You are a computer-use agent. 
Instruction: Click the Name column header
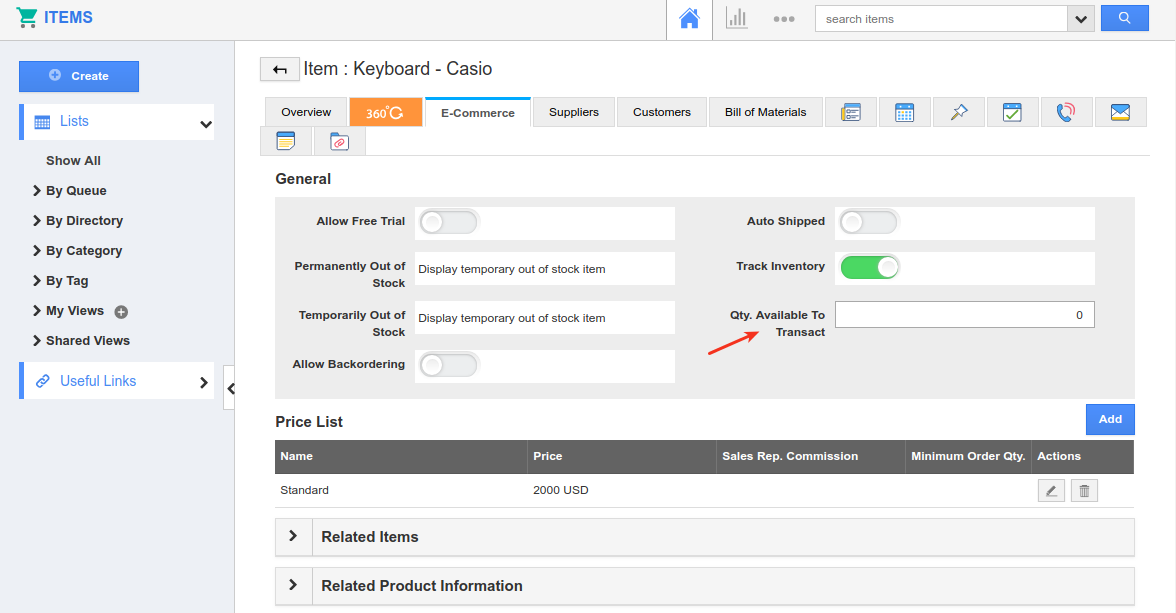point(401,457)
